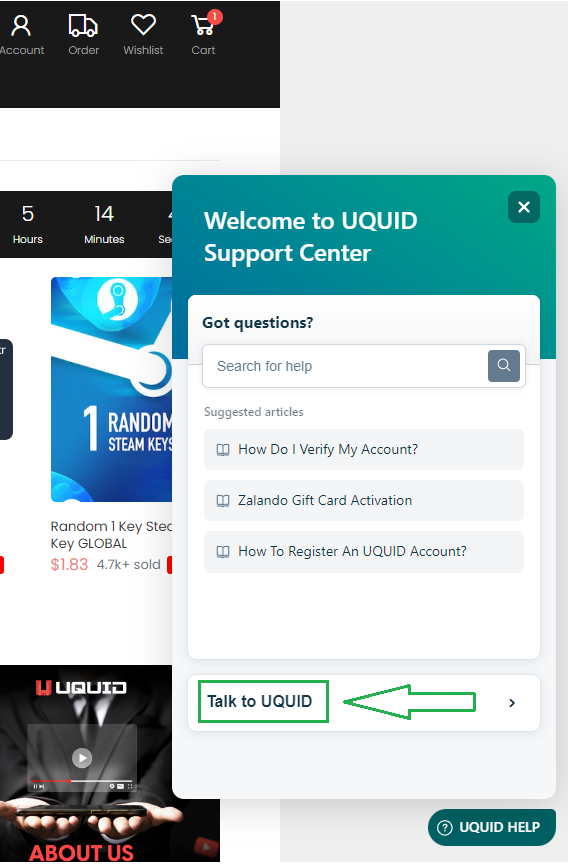Close the UQUID Support Center panel
Image resolution: width=568 pixels, height=866 pixels.
(x=524, y=207)
